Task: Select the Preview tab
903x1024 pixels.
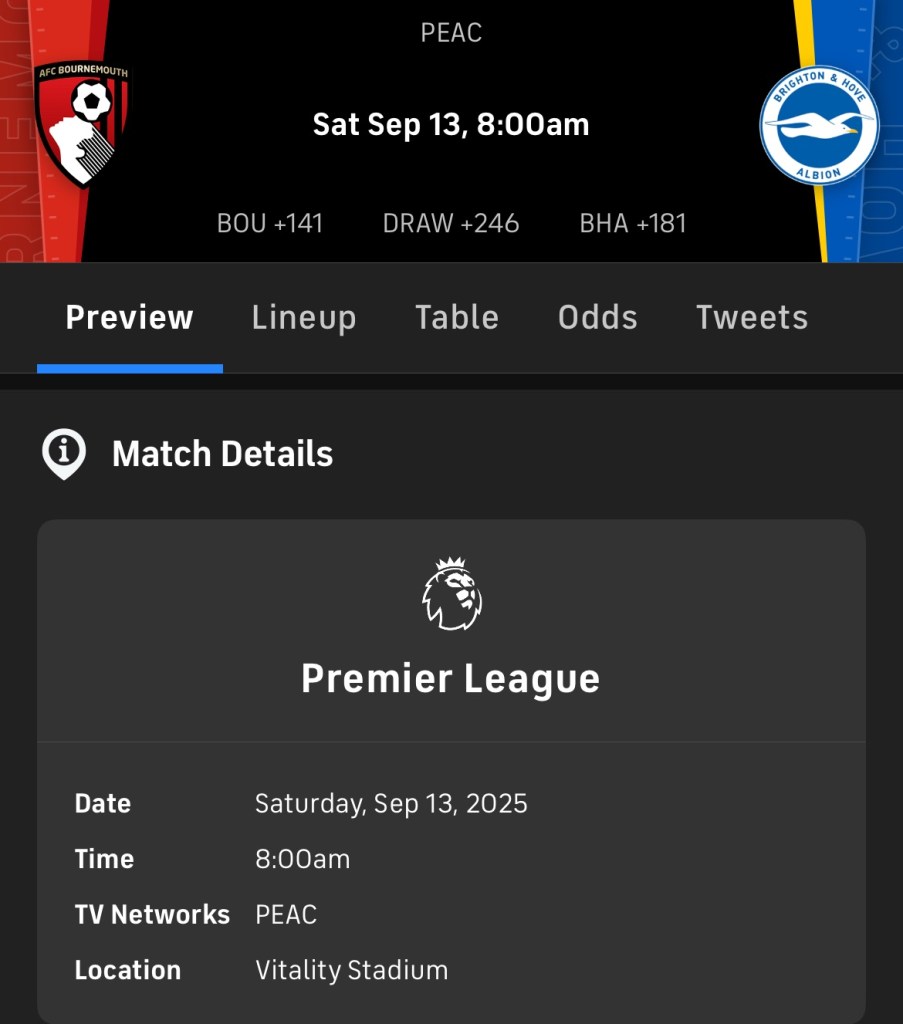Action: click(x=129, y=318)
